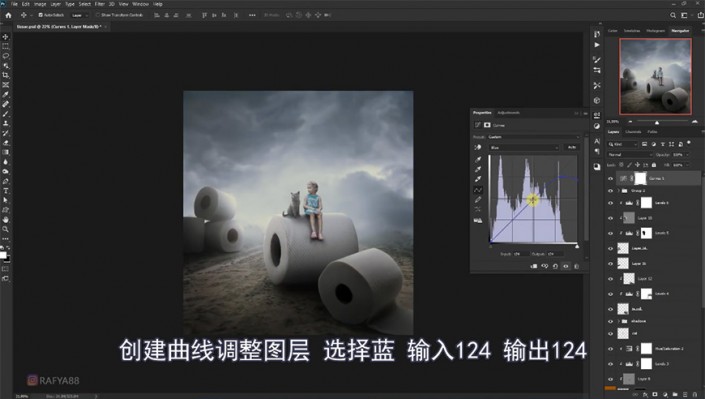Hide the cat layer visibility eye
The height and width of the screenshot is (399, 705).
(x=611, y=333)
